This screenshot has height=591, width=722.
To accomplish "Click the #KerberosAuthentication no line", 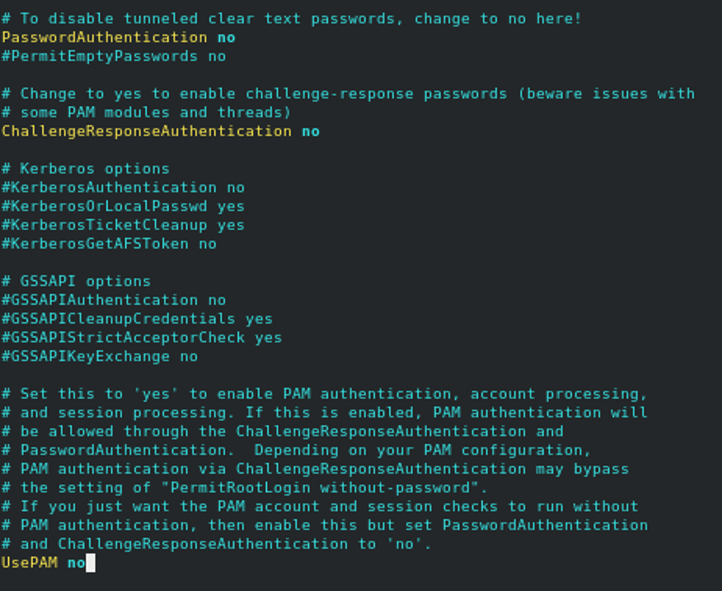I will click(123, 187).
